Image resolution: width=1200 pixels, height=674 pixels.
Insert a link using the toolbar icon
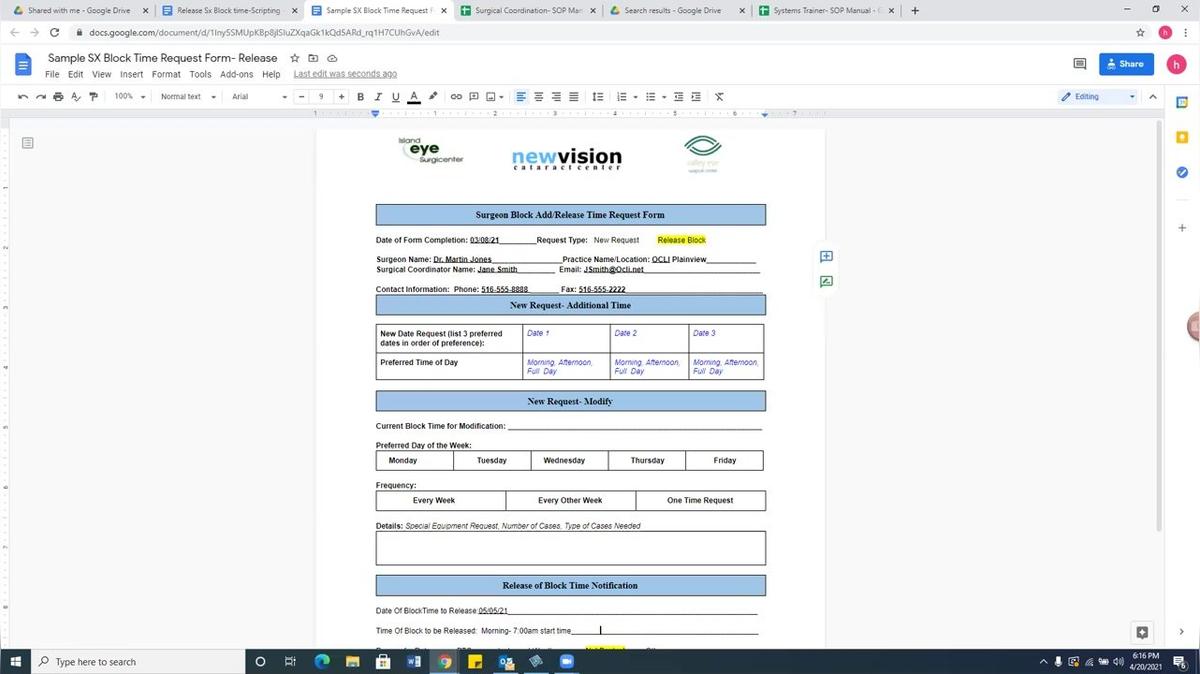(x=455, y=96)
